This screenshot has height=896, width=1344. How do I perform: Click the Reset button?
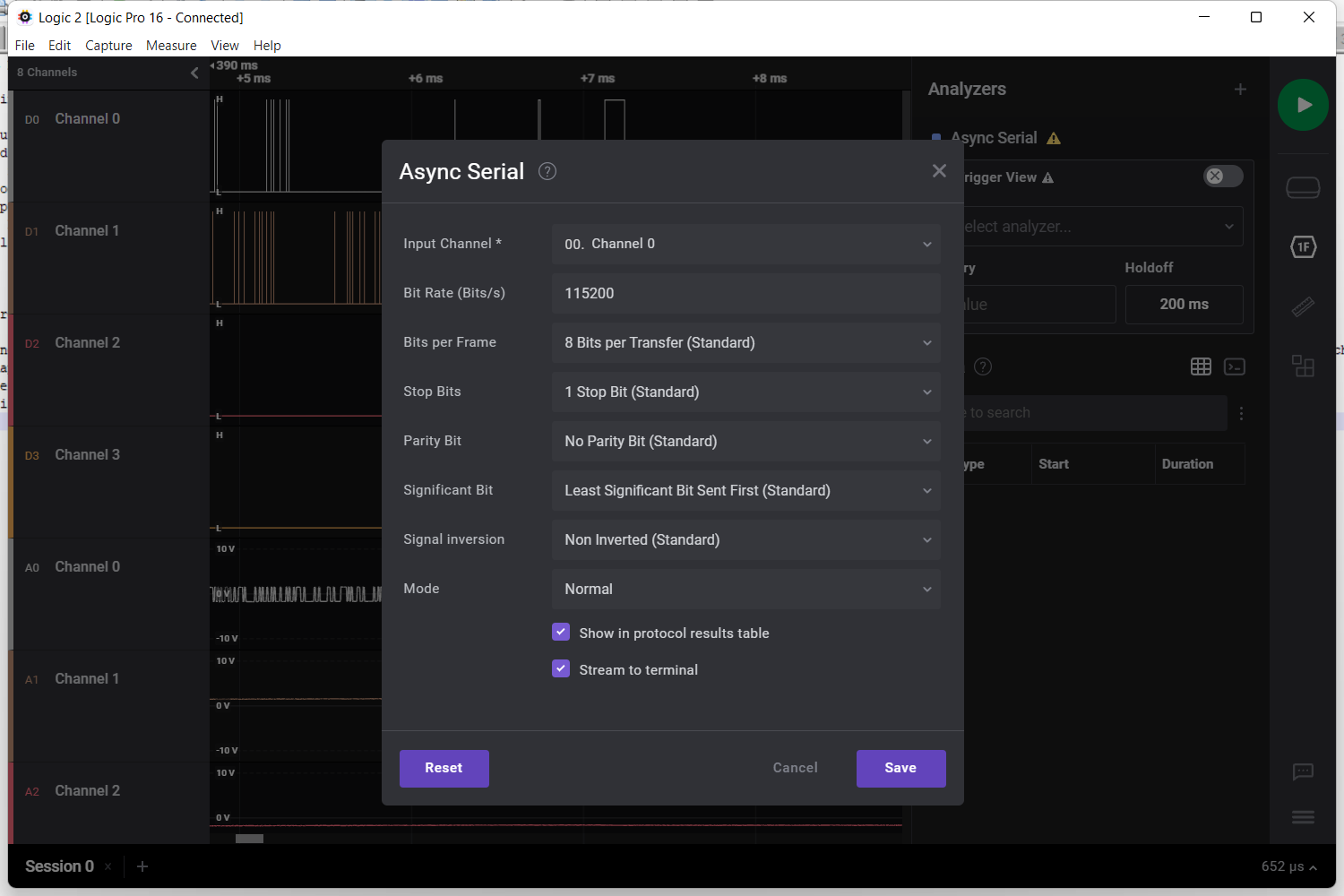[444, 768]
